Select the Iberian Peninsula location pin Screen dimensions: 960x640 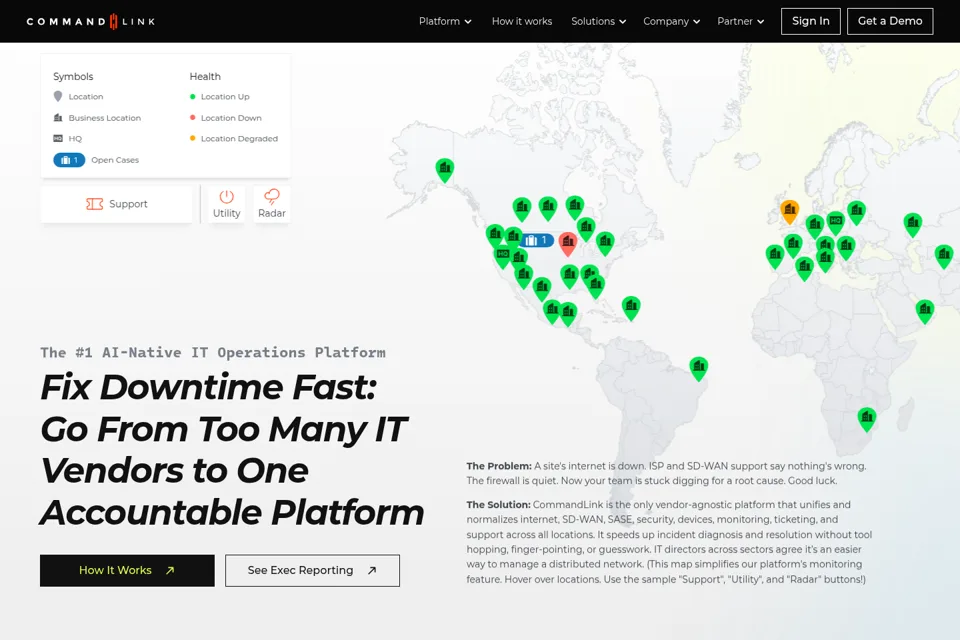[x=775, y=256]
